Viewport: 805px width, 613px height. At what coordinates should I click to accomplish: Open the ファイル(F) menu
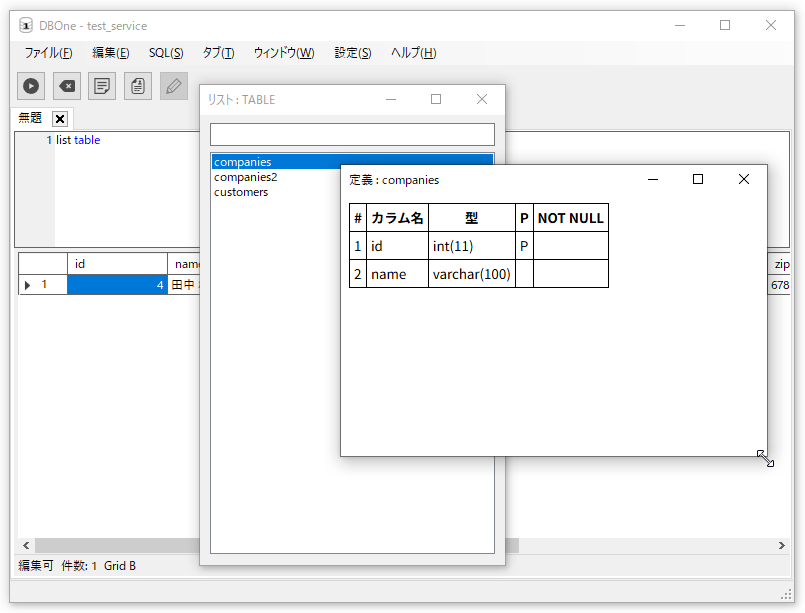(x=48, y=53)
